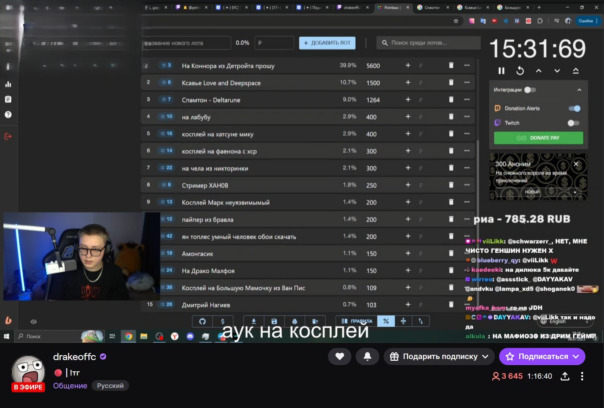
Task: Click the ДОБАВИТЬ ЛОТ button
Action: (326, 43)
